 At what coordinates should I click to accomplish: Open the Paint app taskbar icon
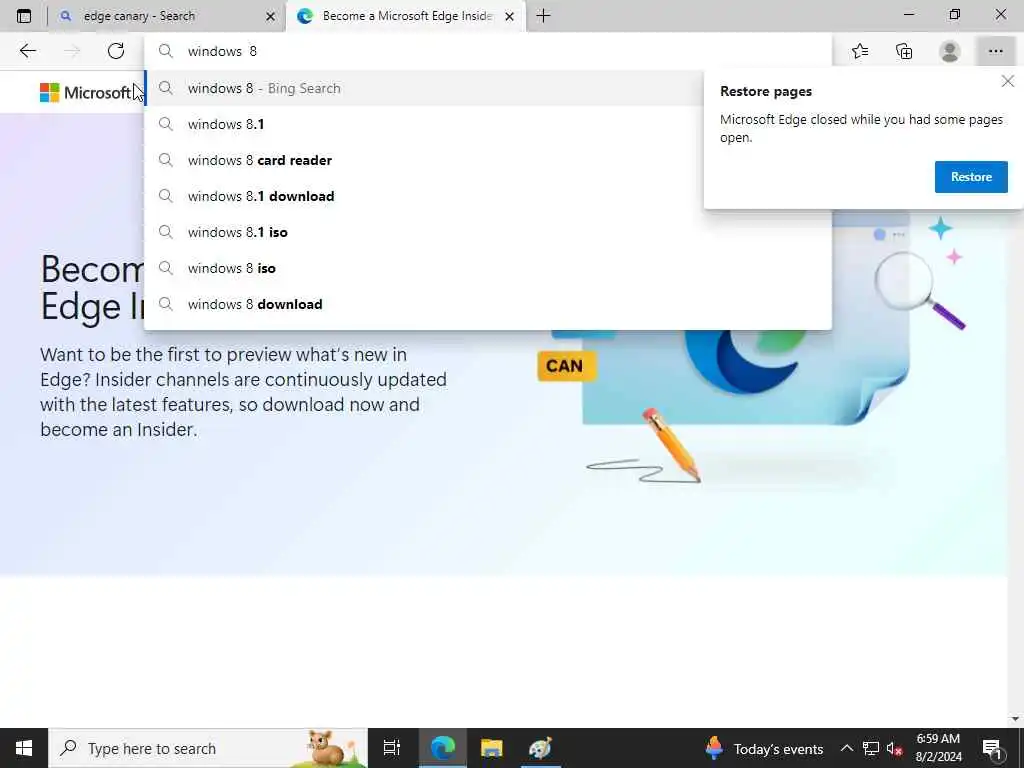click(541, 748)
